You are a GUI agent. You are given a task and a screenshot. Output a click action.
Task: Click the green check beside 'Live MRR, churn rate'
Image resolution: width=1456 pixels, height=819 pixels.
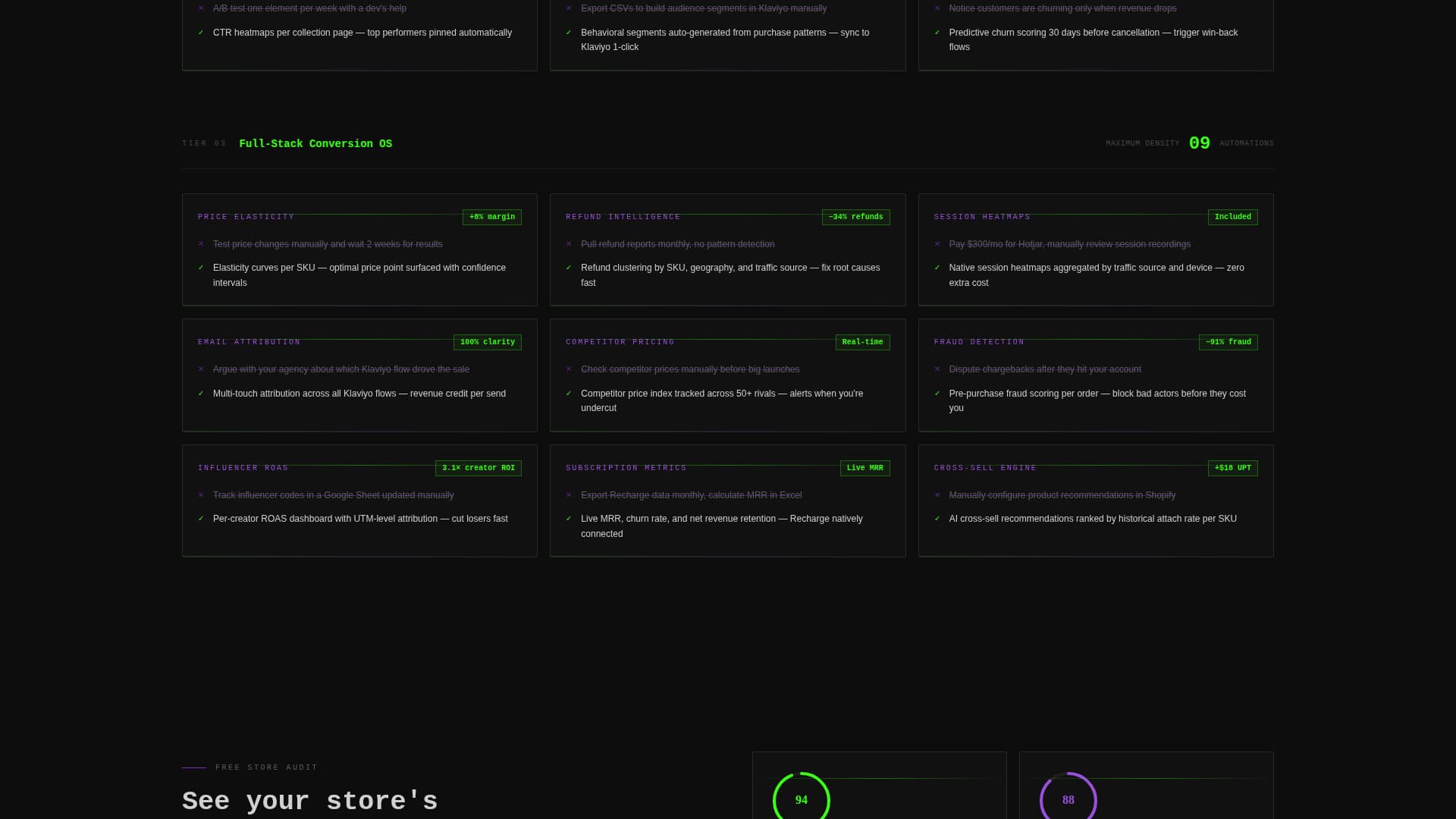coord(569,519)
